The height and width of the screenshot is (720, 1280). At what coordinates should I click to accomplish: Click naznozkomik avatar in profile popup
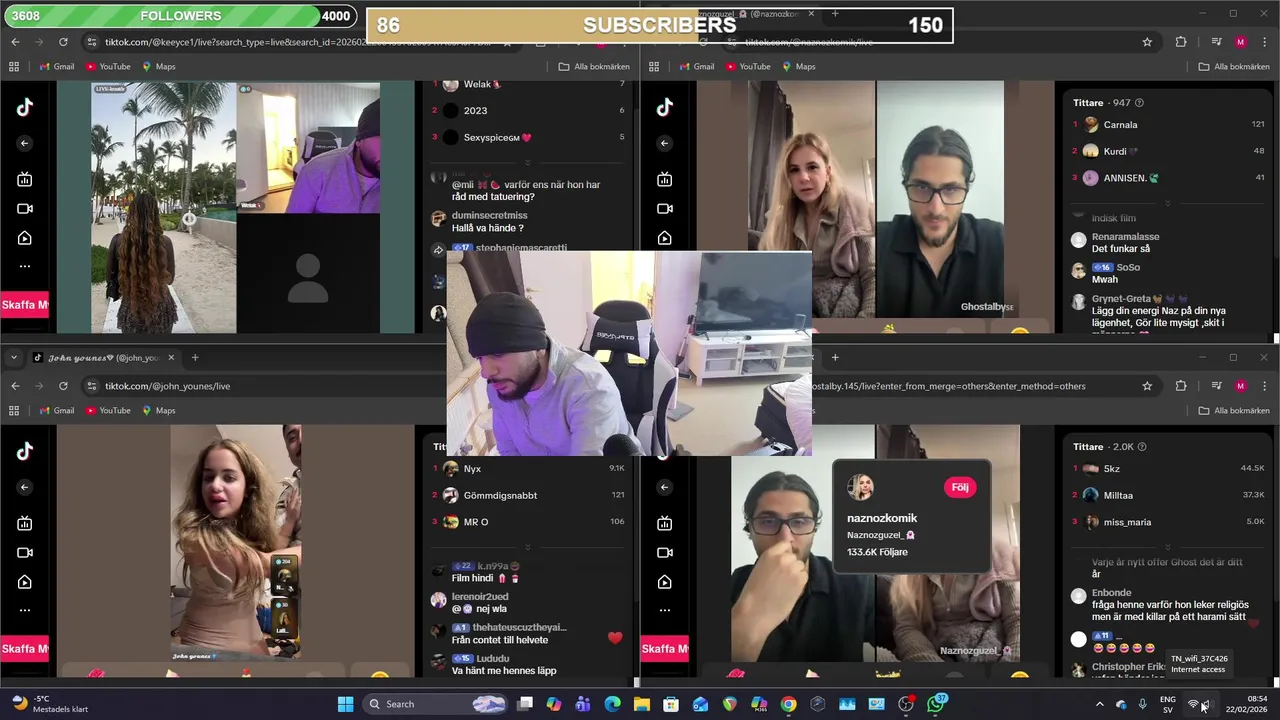pyautogui.click(x=860, y=487)
